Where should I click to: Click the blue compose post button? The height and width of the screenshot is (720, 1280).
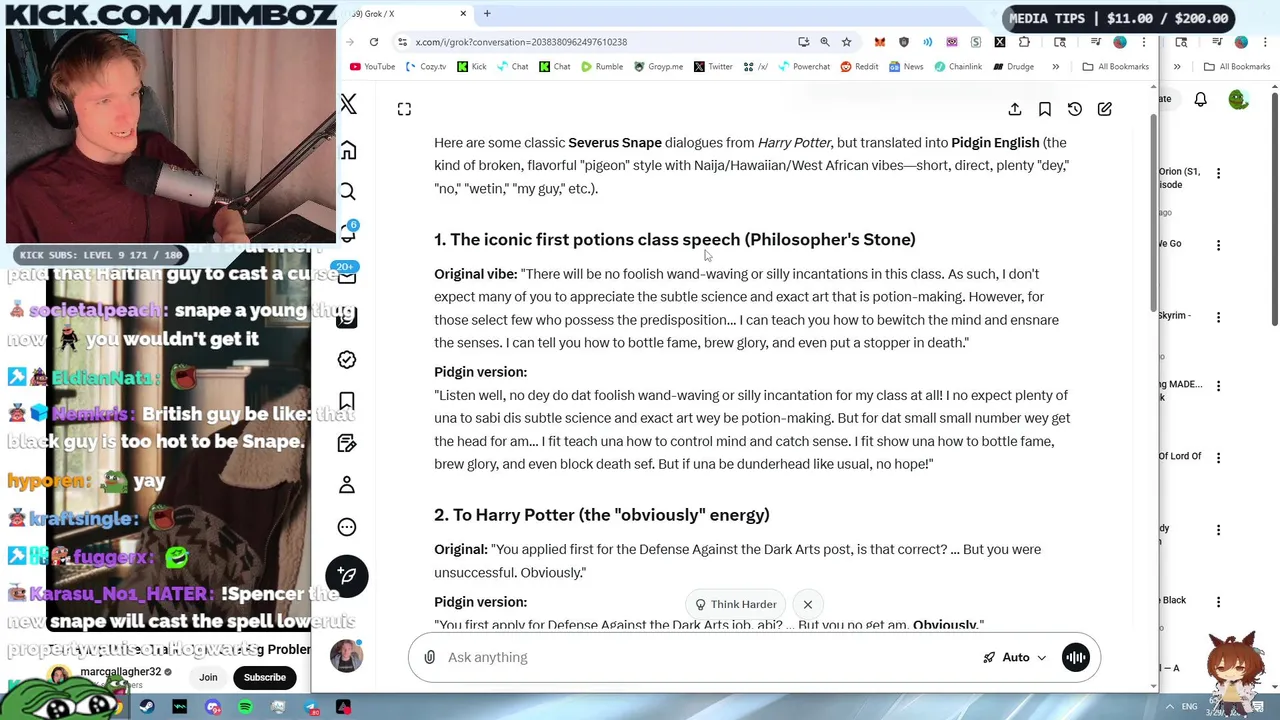click(347, 576)
